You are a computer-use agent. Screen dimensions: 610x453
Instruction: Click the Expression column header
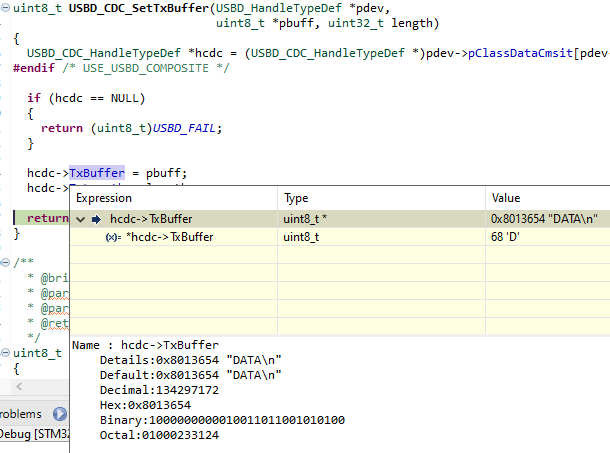pyautogui.click(x=104, y=198)
